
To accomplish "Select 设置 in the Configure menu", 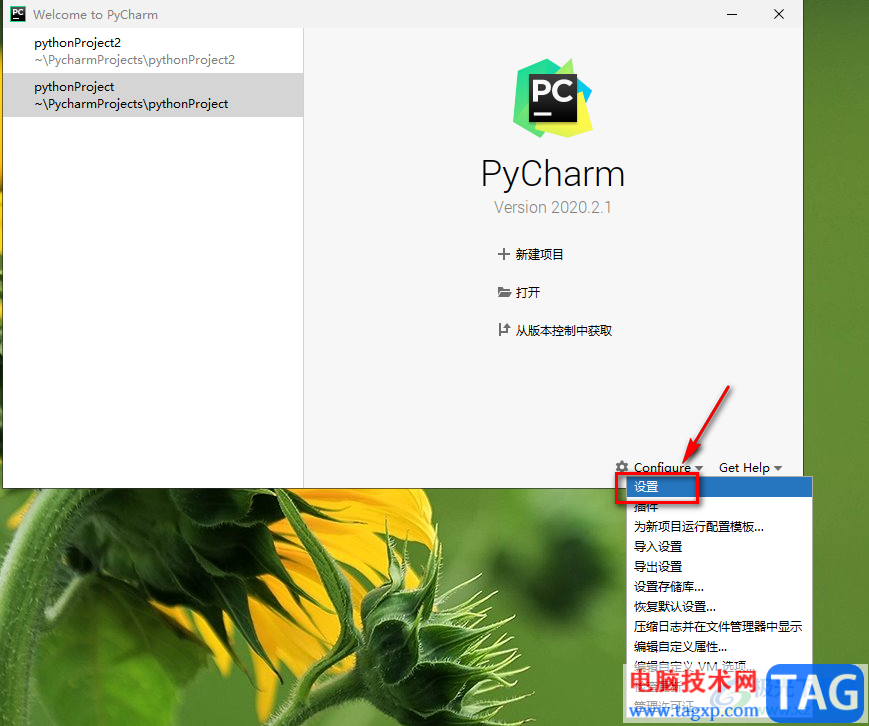I will tap(719, 487).
